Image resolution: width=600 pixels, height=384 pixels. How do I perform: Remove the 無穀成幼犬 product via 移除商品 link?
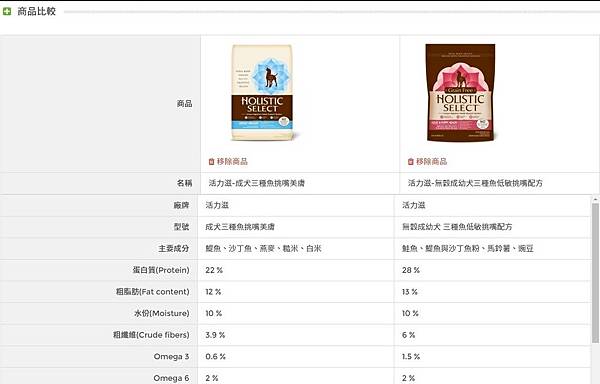click(x=431, y=161)
